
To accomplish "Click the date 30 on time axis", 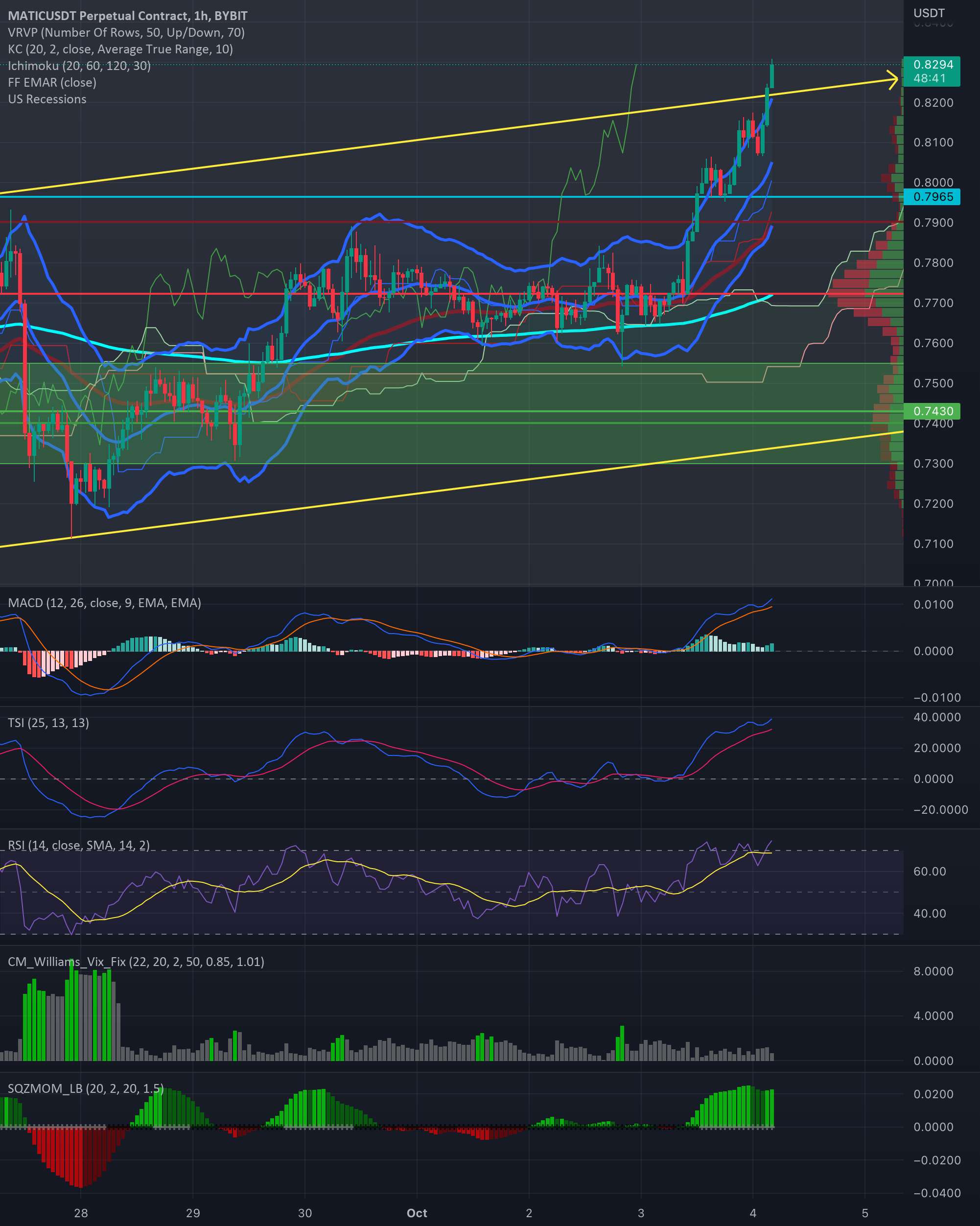I will 304,1213.
